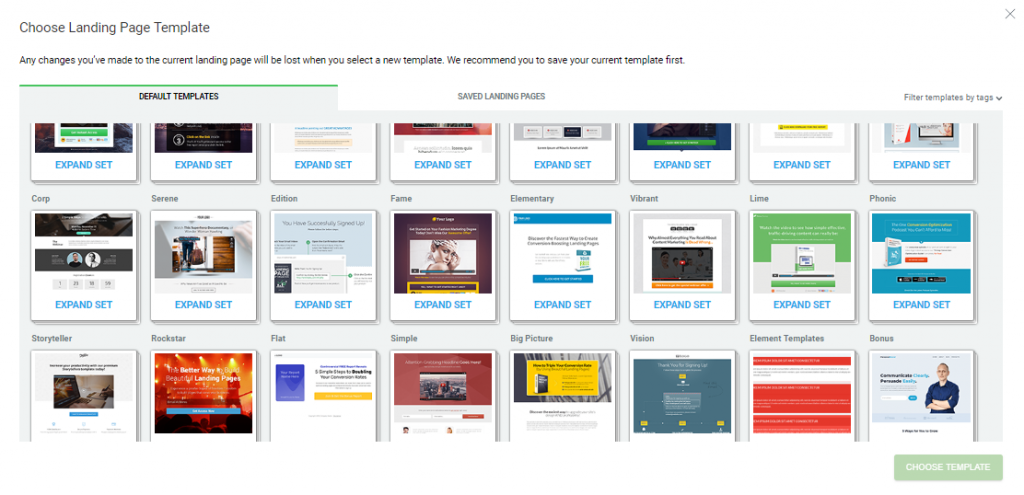Select the Simple template thumbnail

click(443, 396)
